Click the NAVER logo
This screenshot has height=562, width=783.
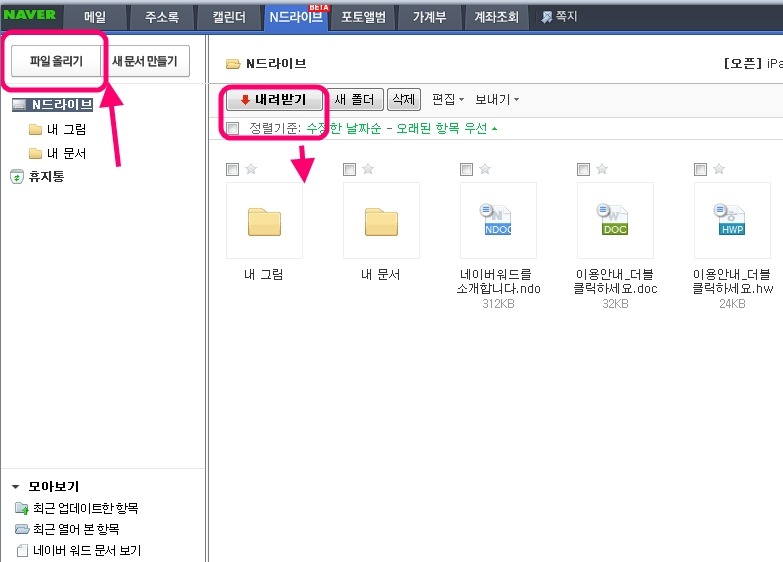click(x=30, y=15)
